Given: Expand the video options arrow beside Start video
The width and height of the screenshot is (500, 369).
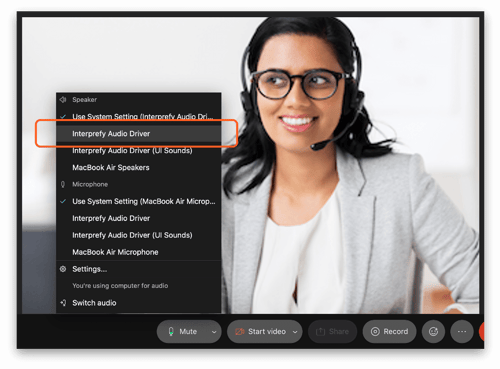Looking at the screenshot, I should tap(295, 332).
